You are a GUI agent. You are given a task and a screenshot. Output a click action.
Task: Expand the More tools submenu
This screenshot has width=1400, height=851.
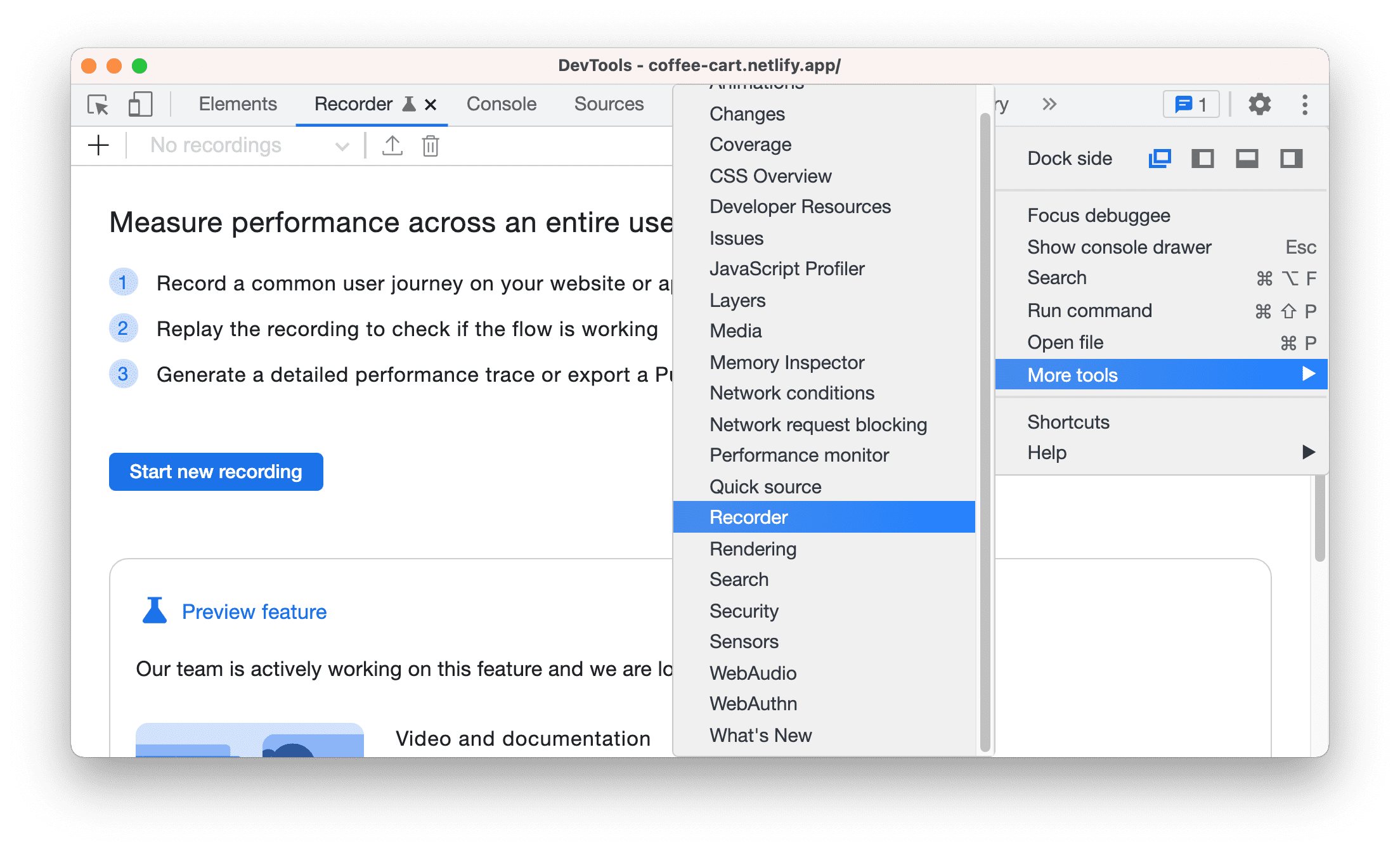[x=1163, y=375]
